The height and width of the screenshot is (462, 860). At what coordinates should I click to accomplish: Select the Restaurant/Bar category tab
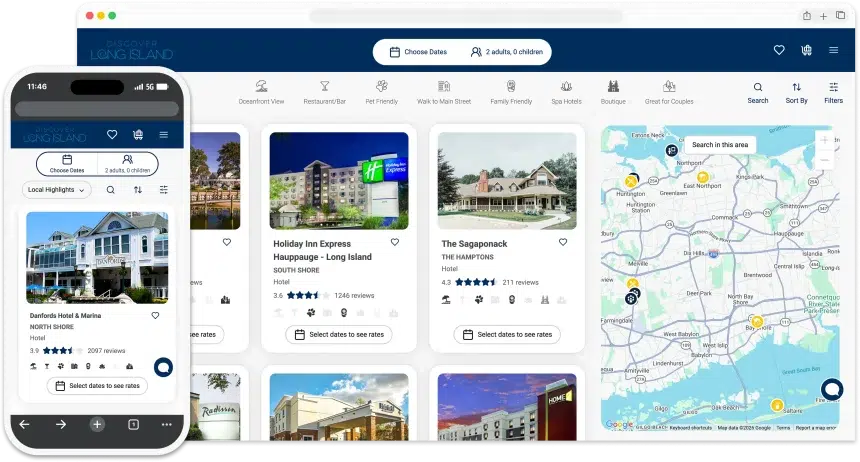point(324,87)
